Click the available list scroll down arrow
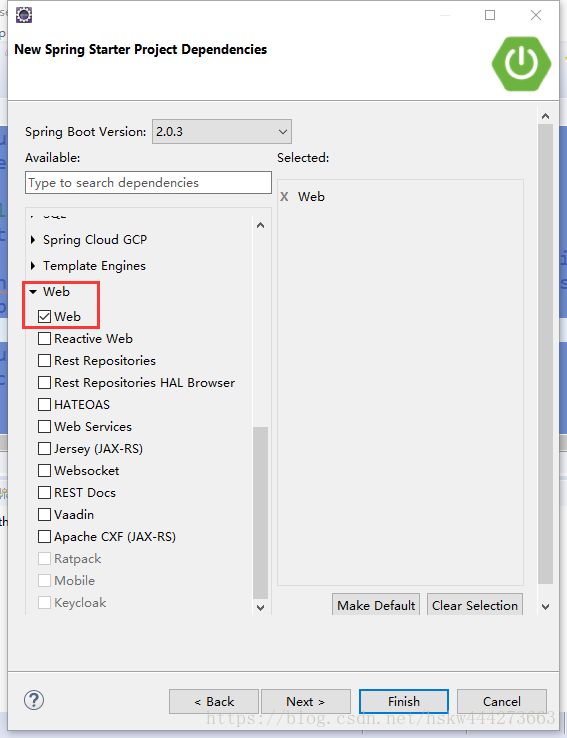 click(x=261, y=608)
